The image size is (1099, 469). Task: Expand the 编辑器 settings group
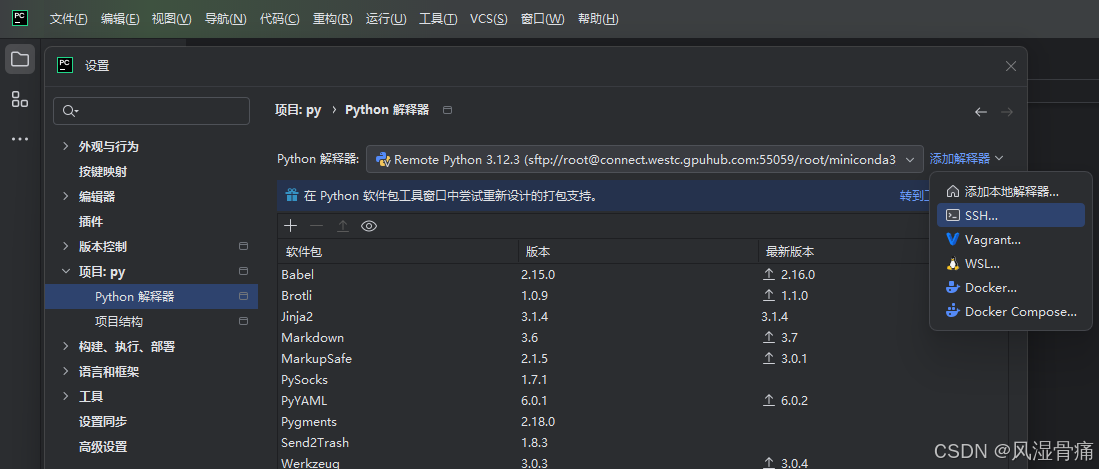pos(65,196)
